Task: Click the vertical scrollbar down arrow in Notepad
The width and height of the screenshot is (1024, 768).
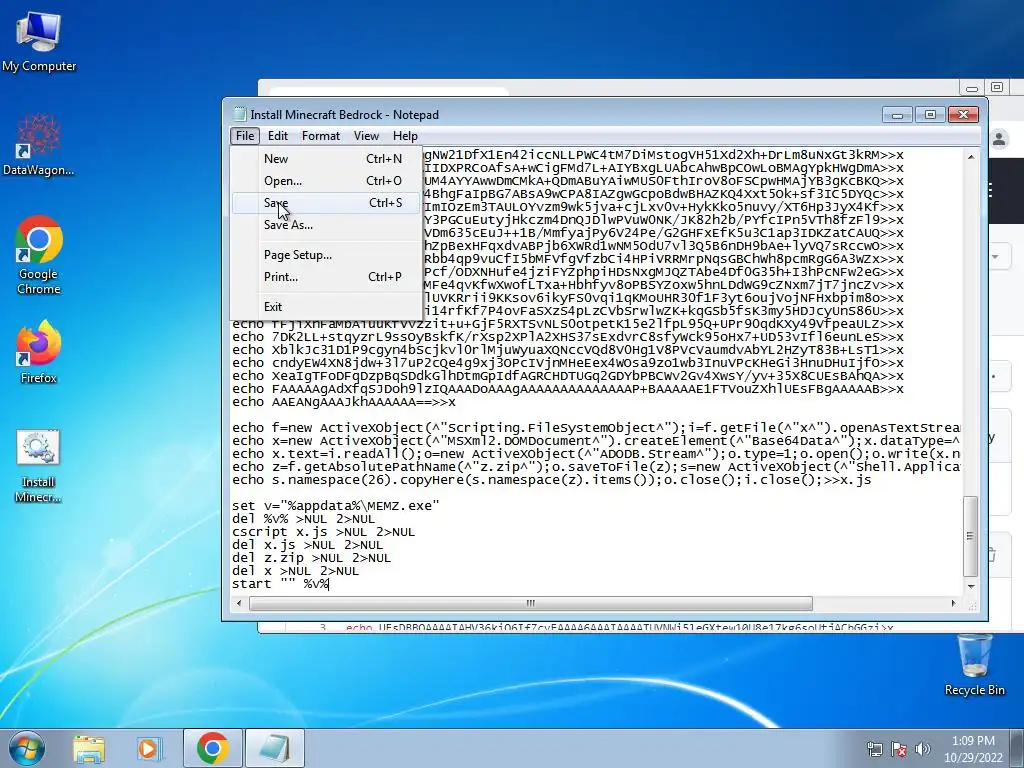Action: point(971,586)
